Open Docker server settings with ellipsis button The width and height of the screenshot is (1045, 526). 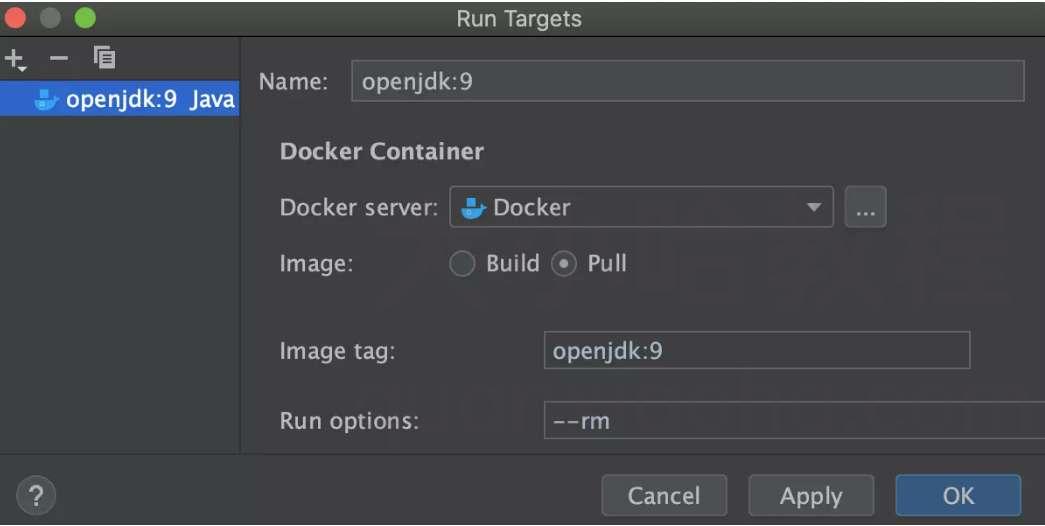click(865, 207)
